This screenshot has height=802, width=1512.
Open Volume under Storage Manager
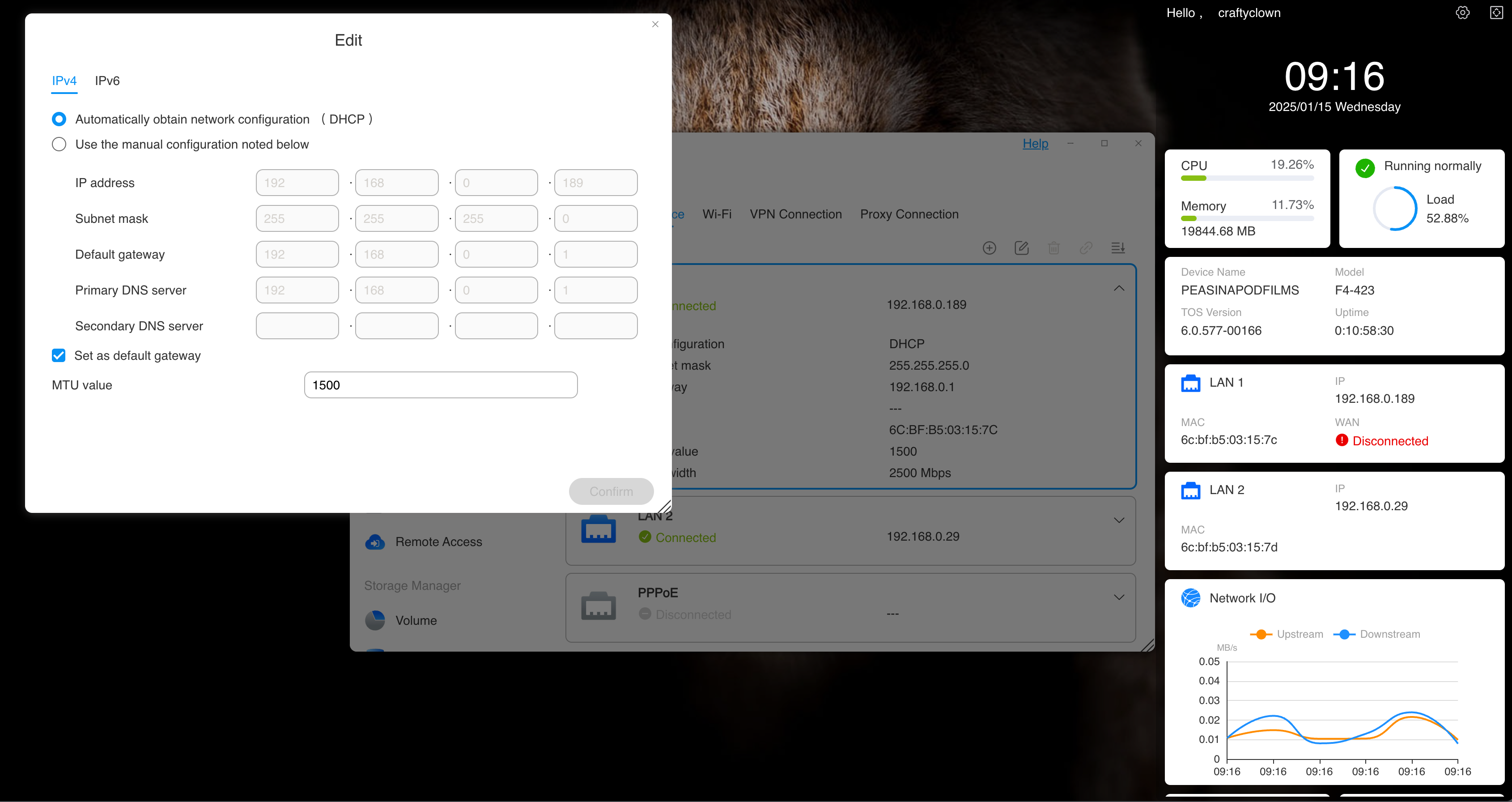click(416, 621)
